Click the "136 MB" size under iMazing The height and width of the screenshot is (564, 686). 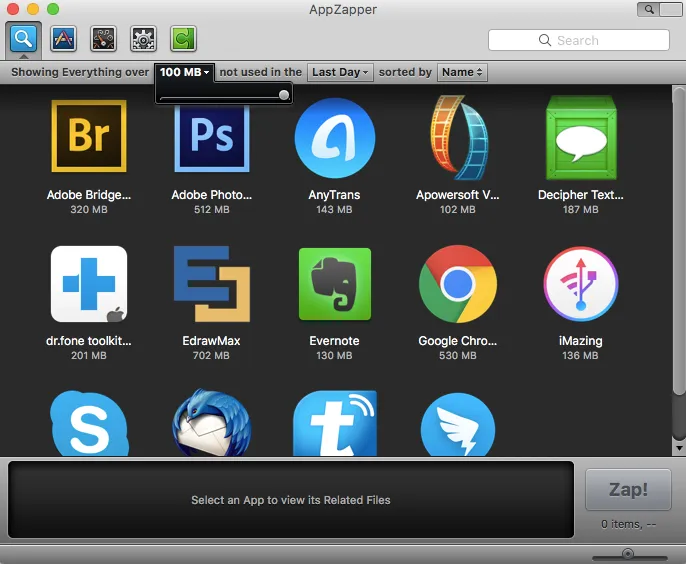coord(580,355)
